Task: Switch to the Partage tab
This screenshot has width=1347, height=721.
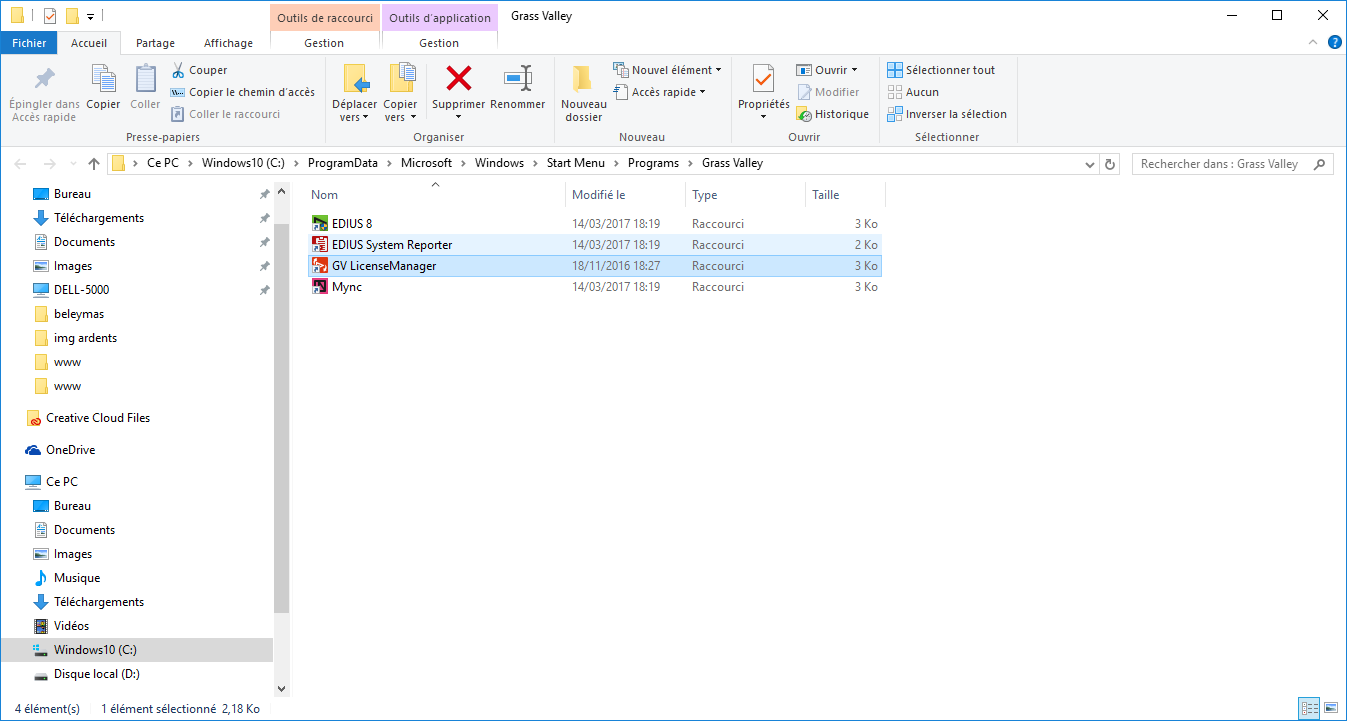Action: (x=155, y=43)
